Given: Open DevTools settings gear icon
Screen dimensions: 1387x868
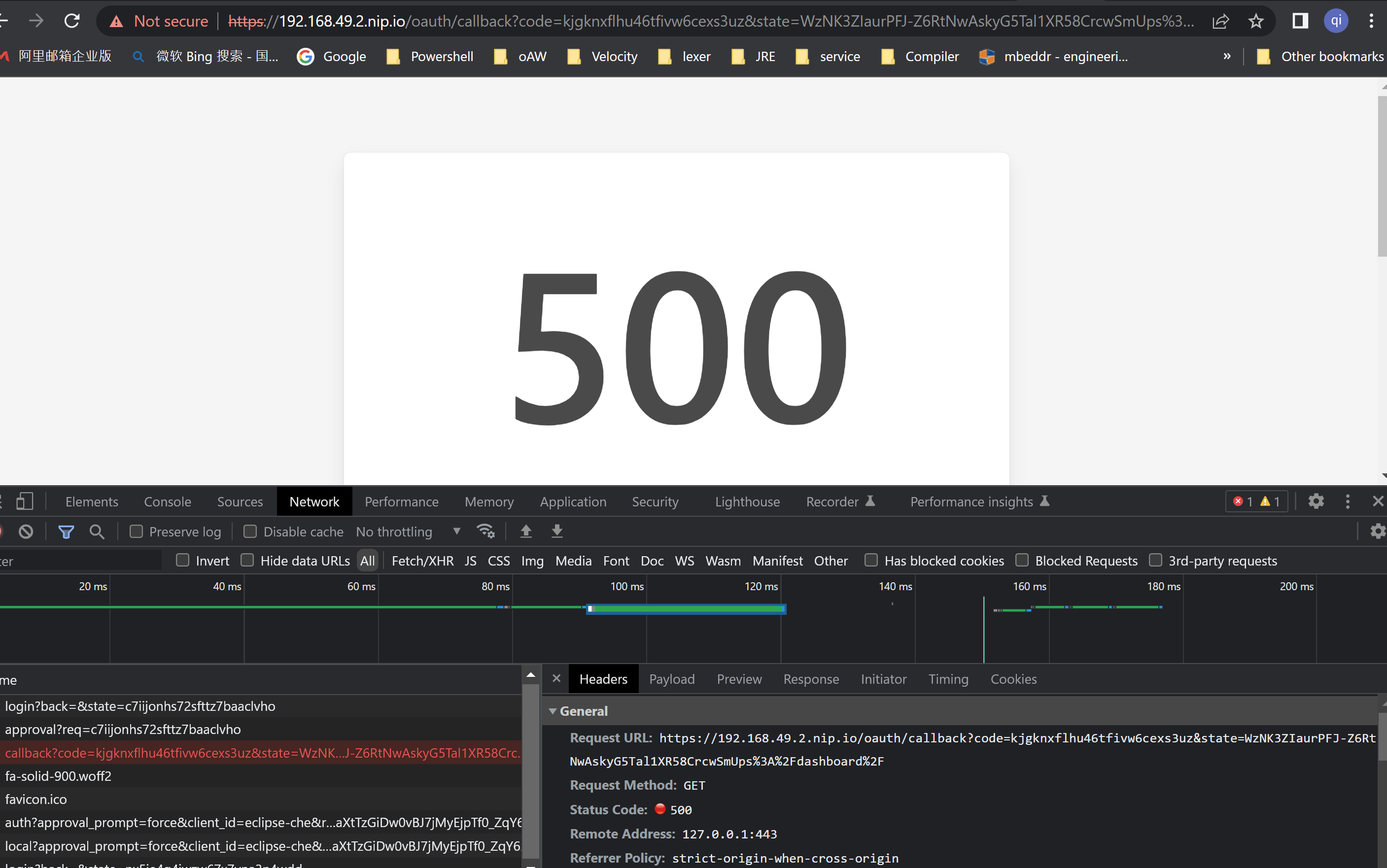Looking at the screenshot, I should [x=1316, y=501].
